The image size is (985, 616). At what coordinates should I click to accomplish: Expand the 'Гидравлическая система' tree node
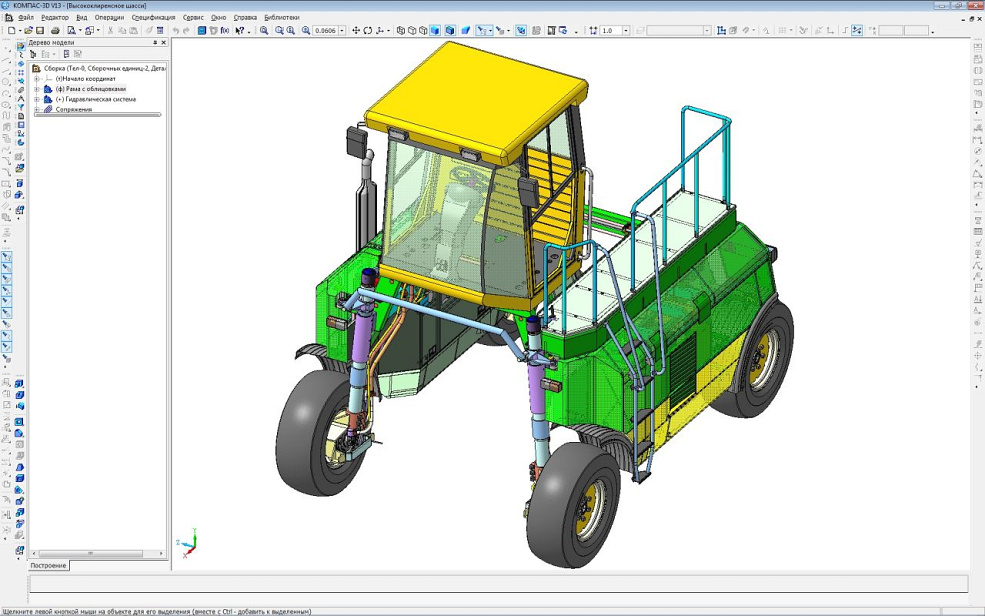(x=37, y=99)
